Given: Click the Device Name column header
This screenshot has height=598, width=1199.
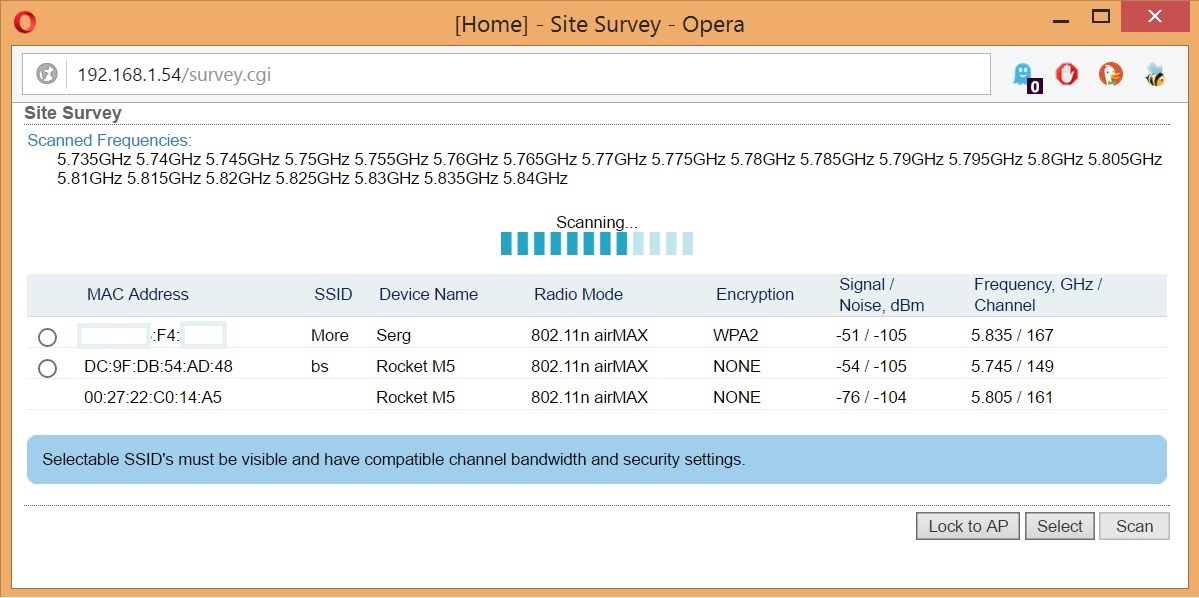Looking at the screenshot, I should pos(428,294).
